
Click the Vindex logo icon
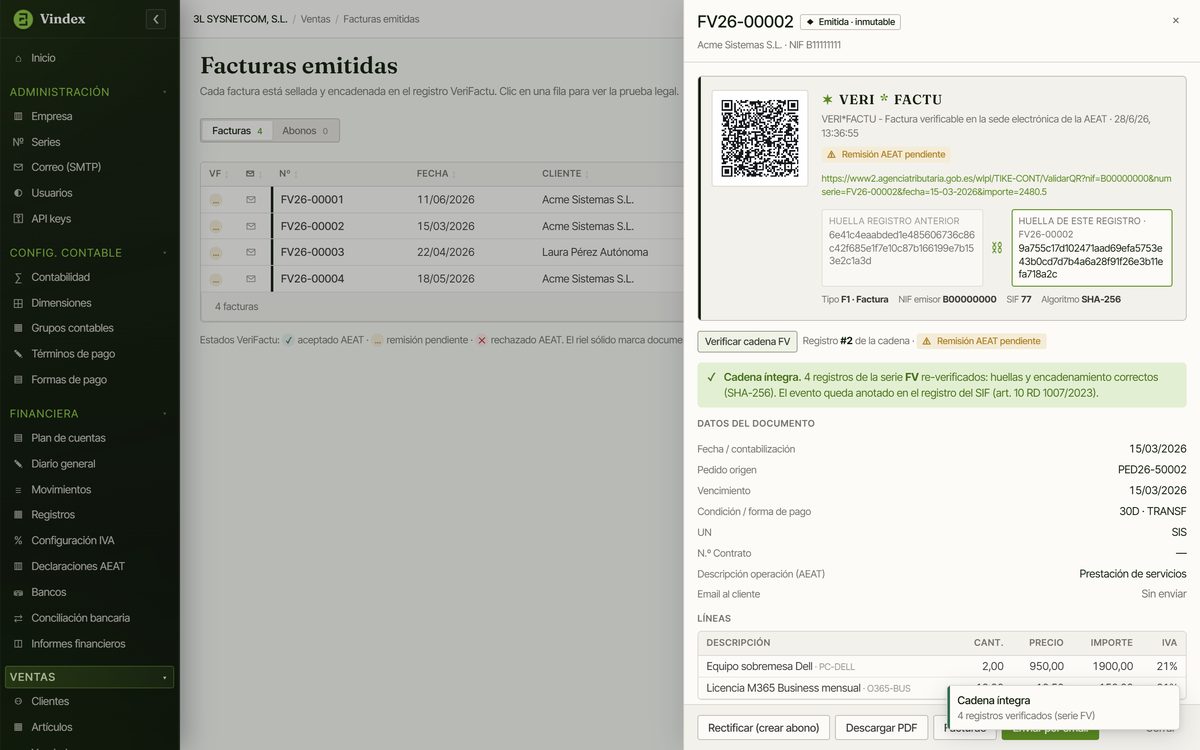tap(21, 19)
